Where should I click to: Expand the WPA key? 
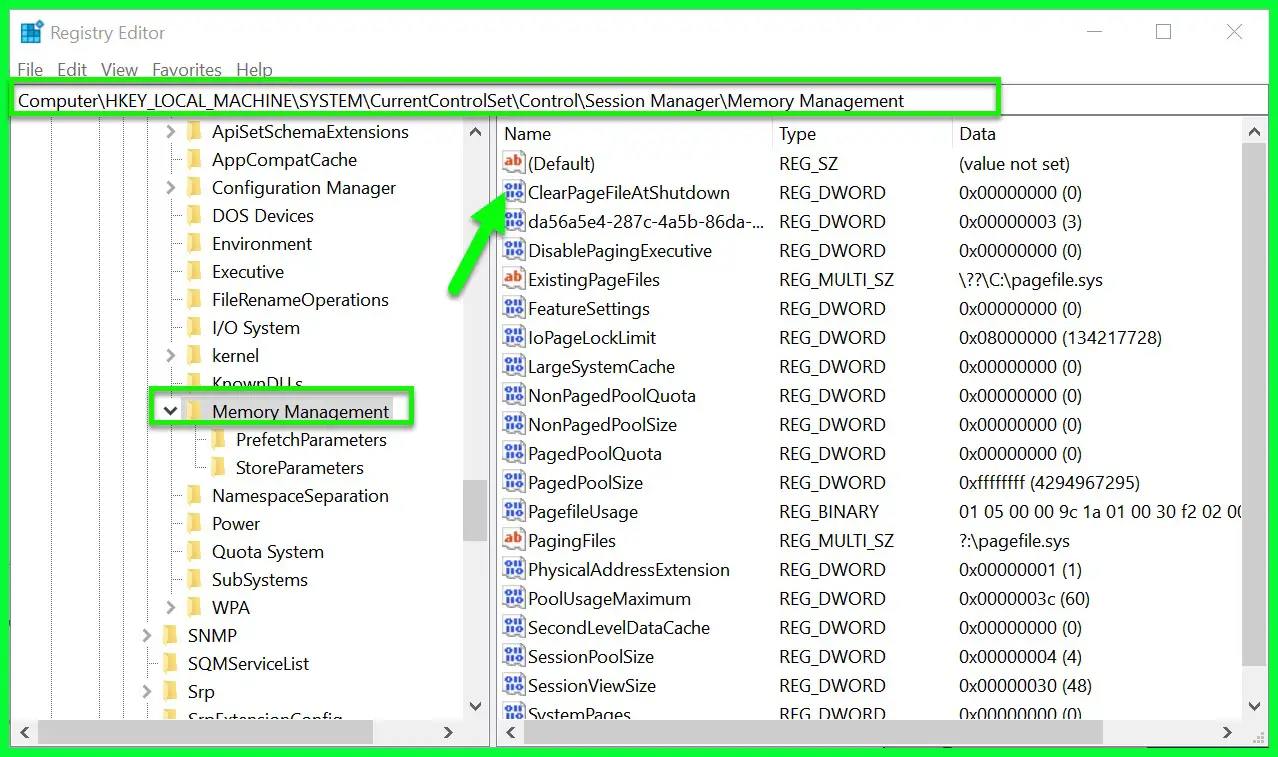pyautogui.click(x=170, y=608)
